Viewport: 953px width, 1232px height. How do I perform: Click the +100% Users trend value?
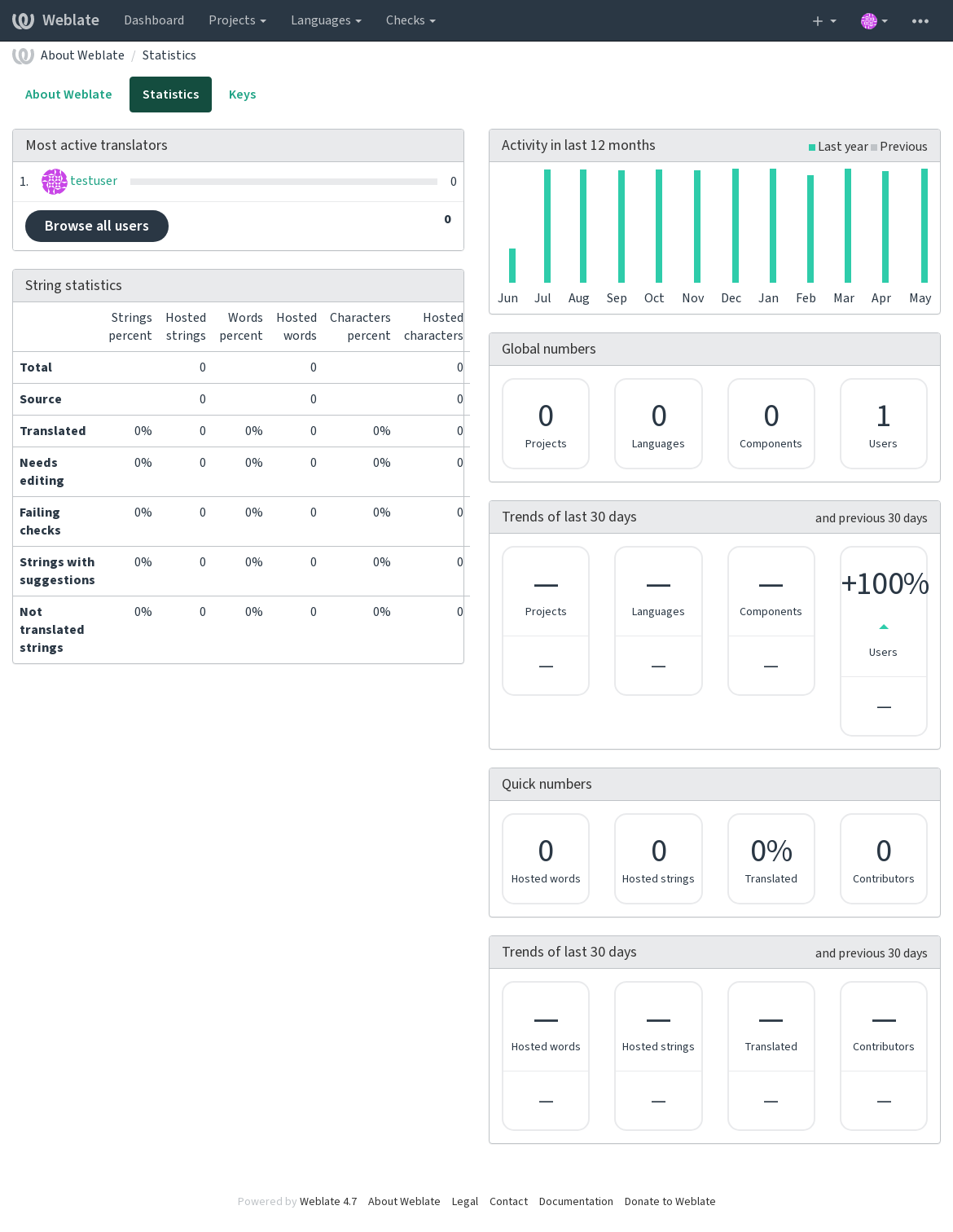[885, 584]
